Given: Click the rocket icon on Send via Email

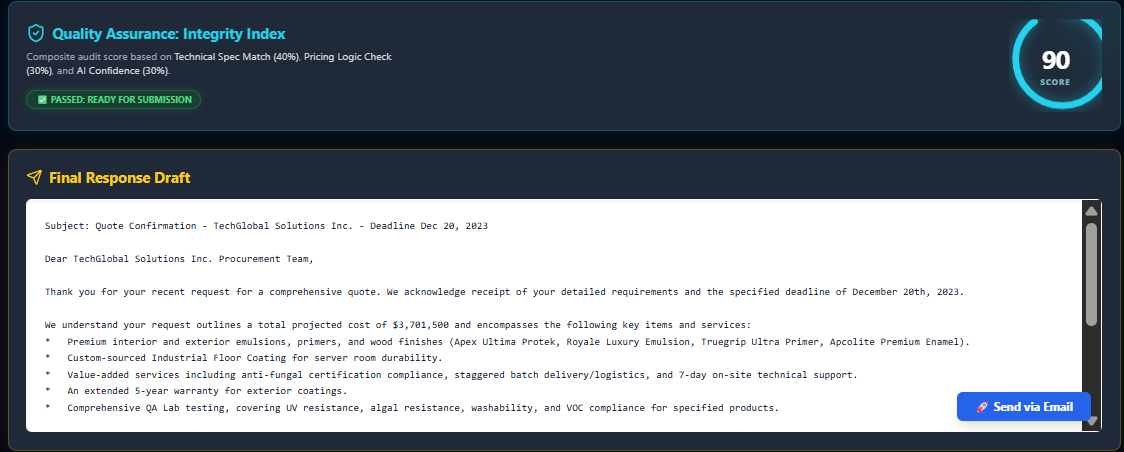Looking at the screenshot, I should coord(981,407).
